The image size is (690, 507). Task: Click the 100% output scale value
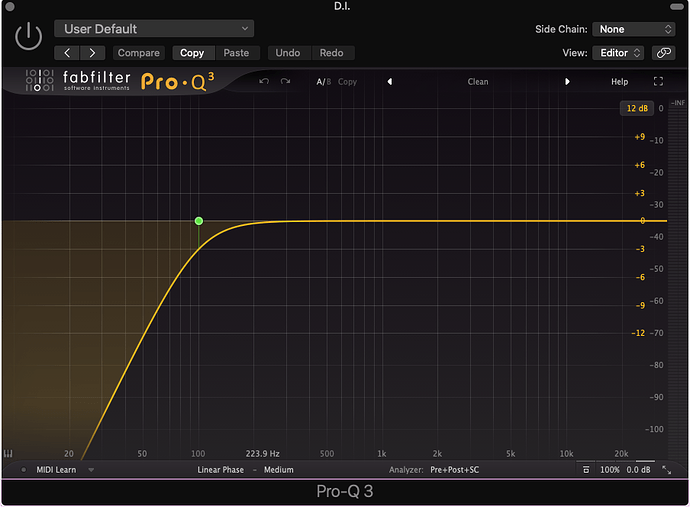click(609, 470)
